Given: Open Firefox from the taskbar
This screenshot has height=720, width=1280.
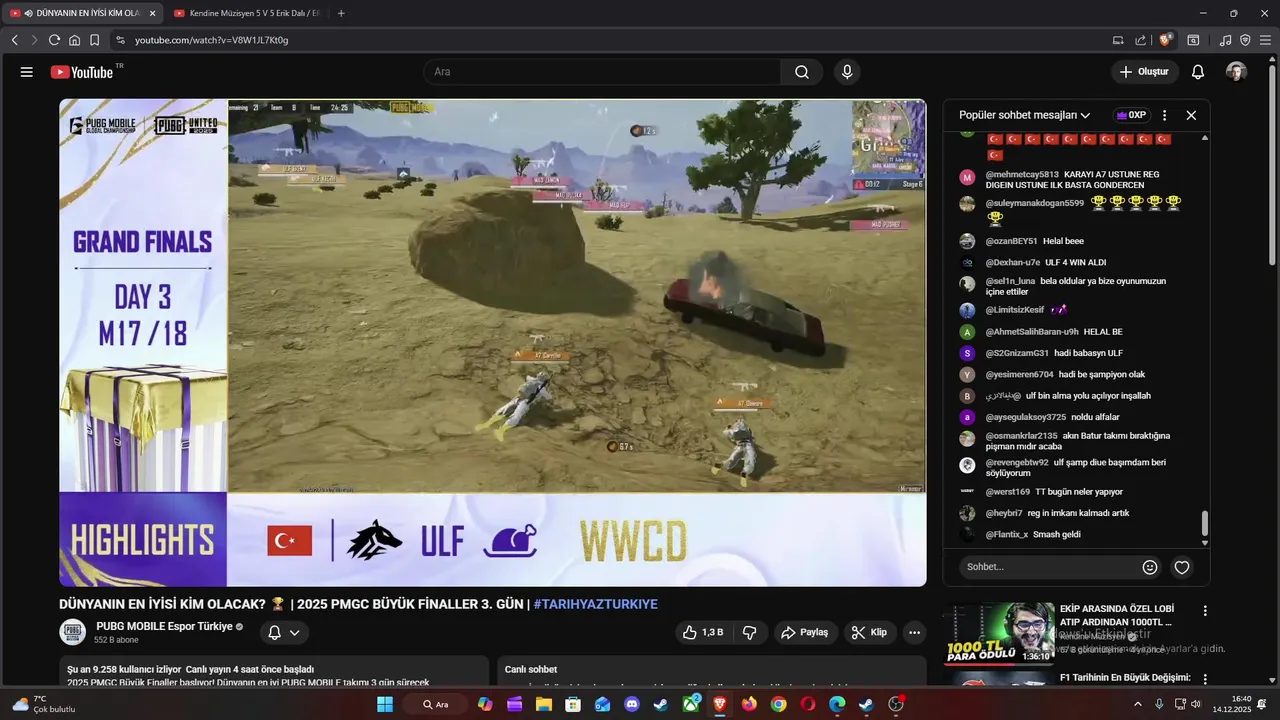Looking at the screenshot, I should point(749,704).
